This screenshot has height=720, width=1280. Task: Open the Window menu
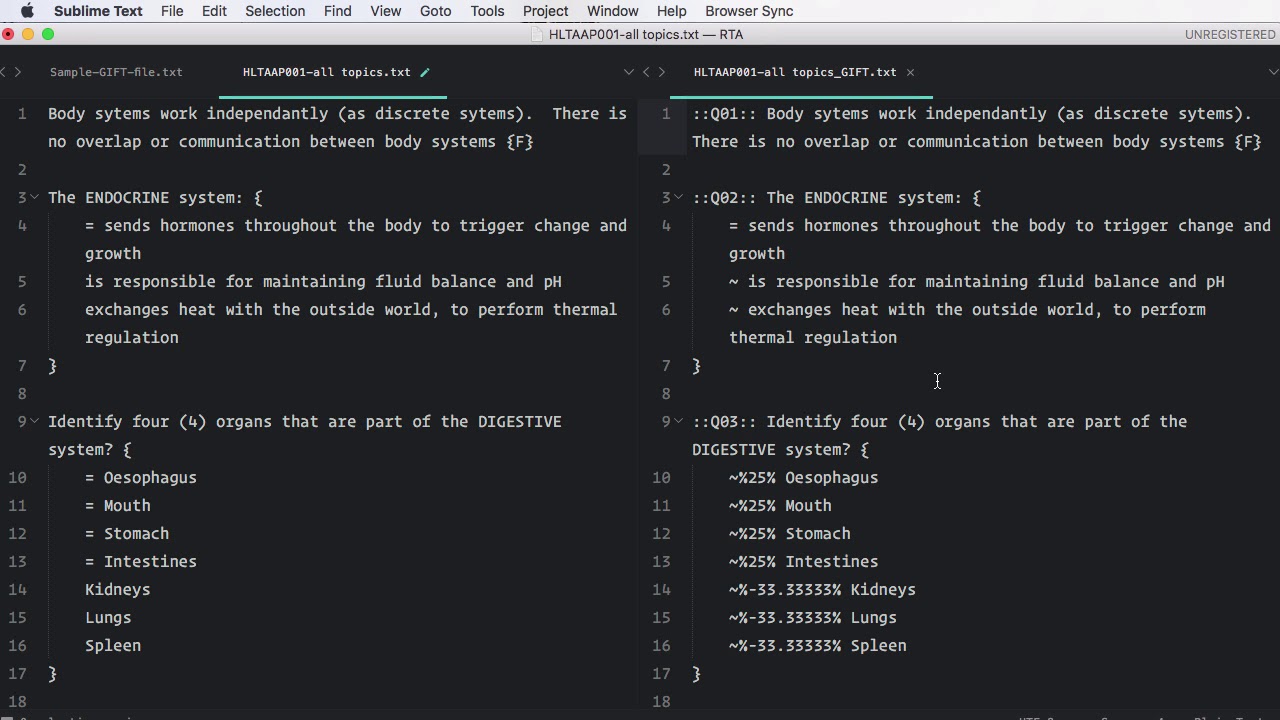tap(612, 11)
